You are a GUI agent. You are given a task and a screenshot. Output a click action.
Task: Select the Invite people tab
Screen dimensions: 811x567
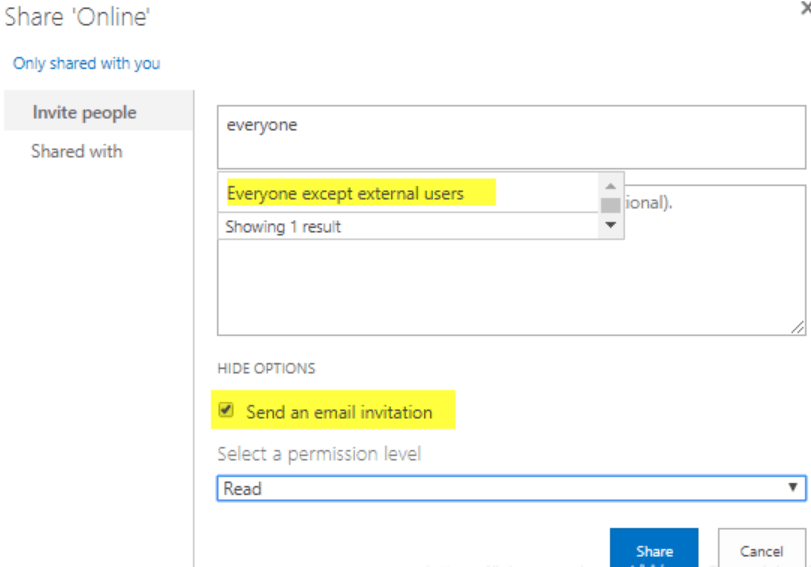(x=99, y=110)
